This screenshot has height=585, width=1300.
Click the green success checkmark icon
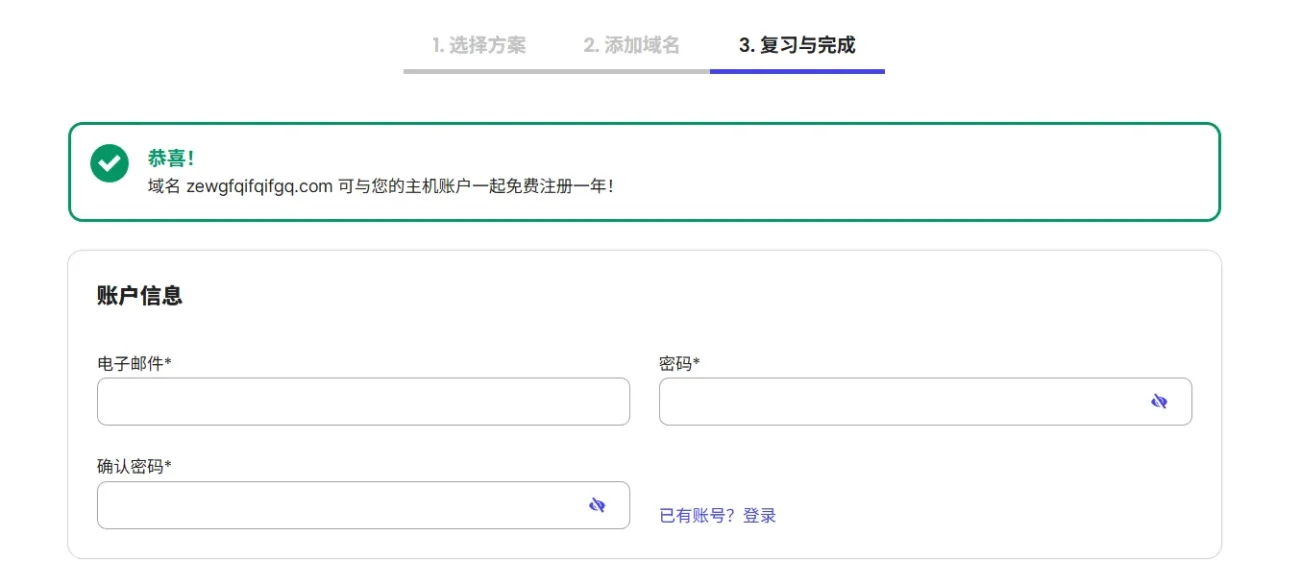click(109, 163)
